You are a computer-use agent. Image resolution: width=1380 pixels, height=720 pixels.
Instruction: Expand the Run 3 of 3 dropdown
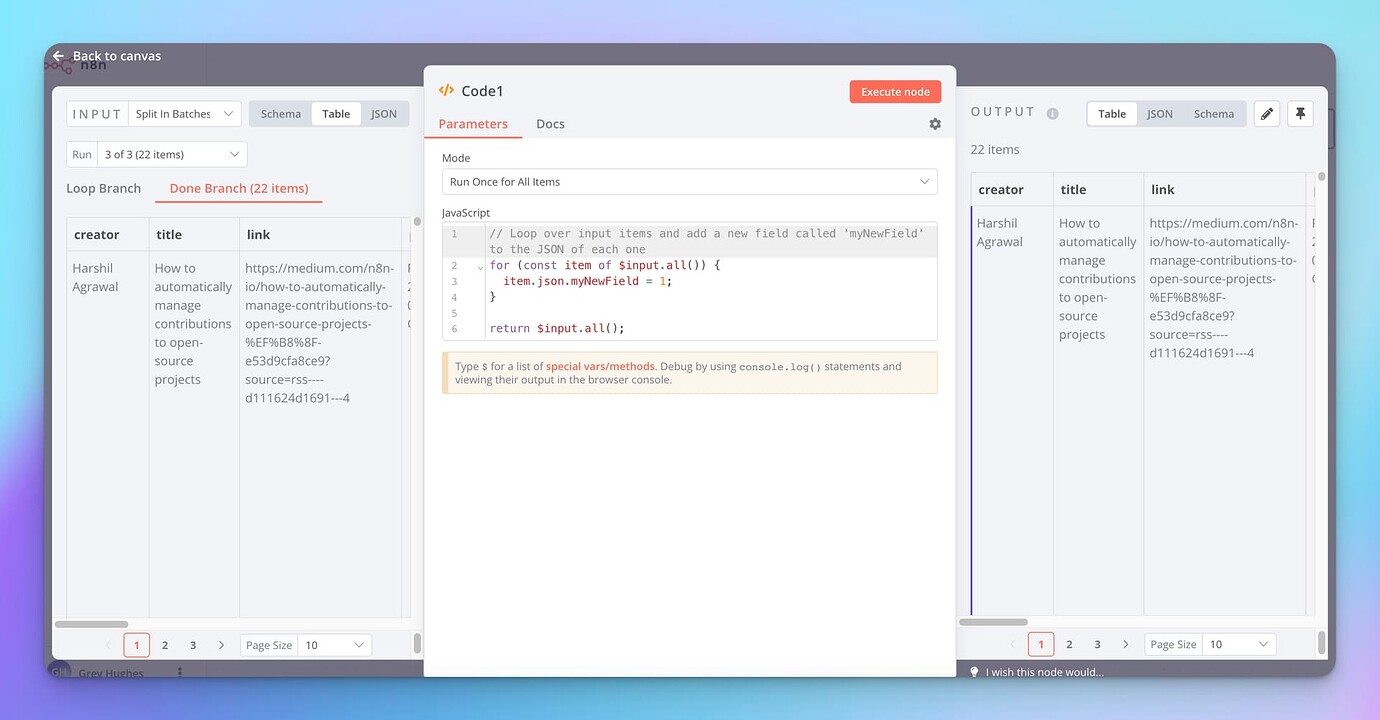(172, 154)
